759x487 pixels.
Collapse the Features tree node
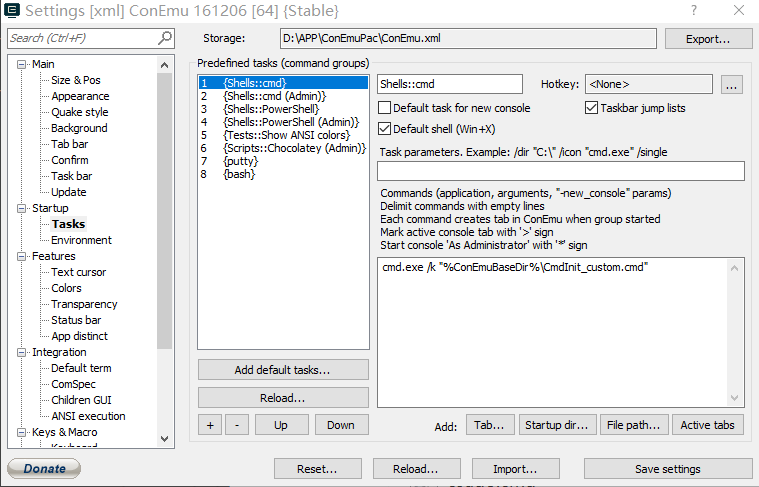tap(21, 256)
